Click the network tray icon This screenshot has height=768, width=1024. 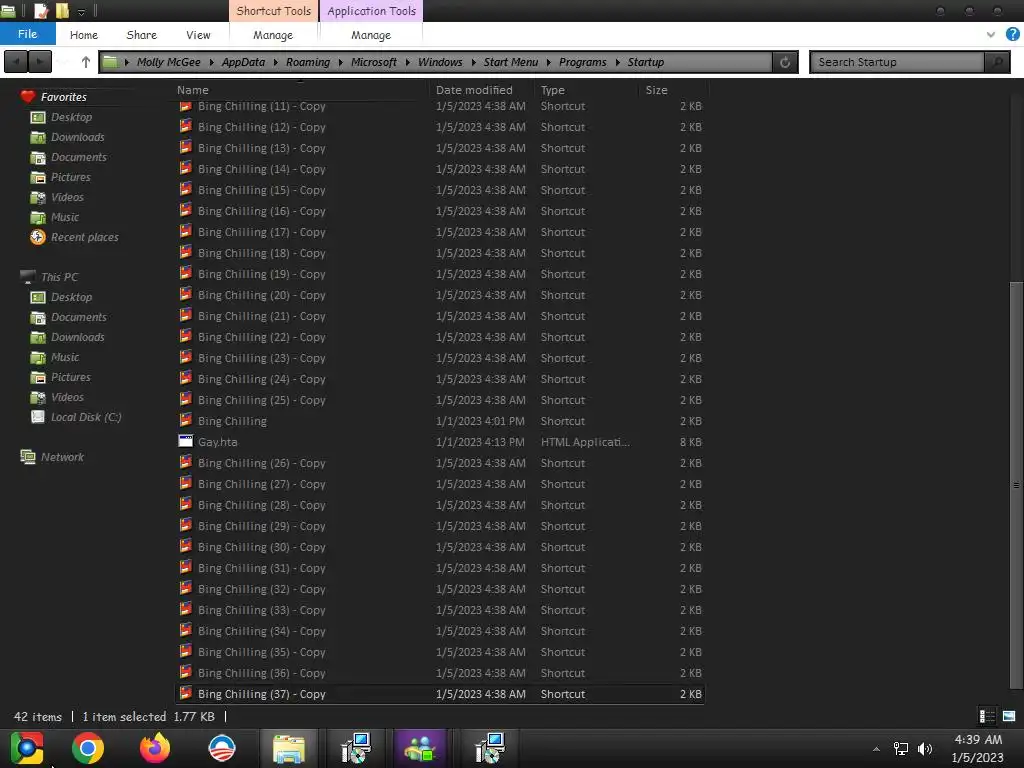[901, 749]
